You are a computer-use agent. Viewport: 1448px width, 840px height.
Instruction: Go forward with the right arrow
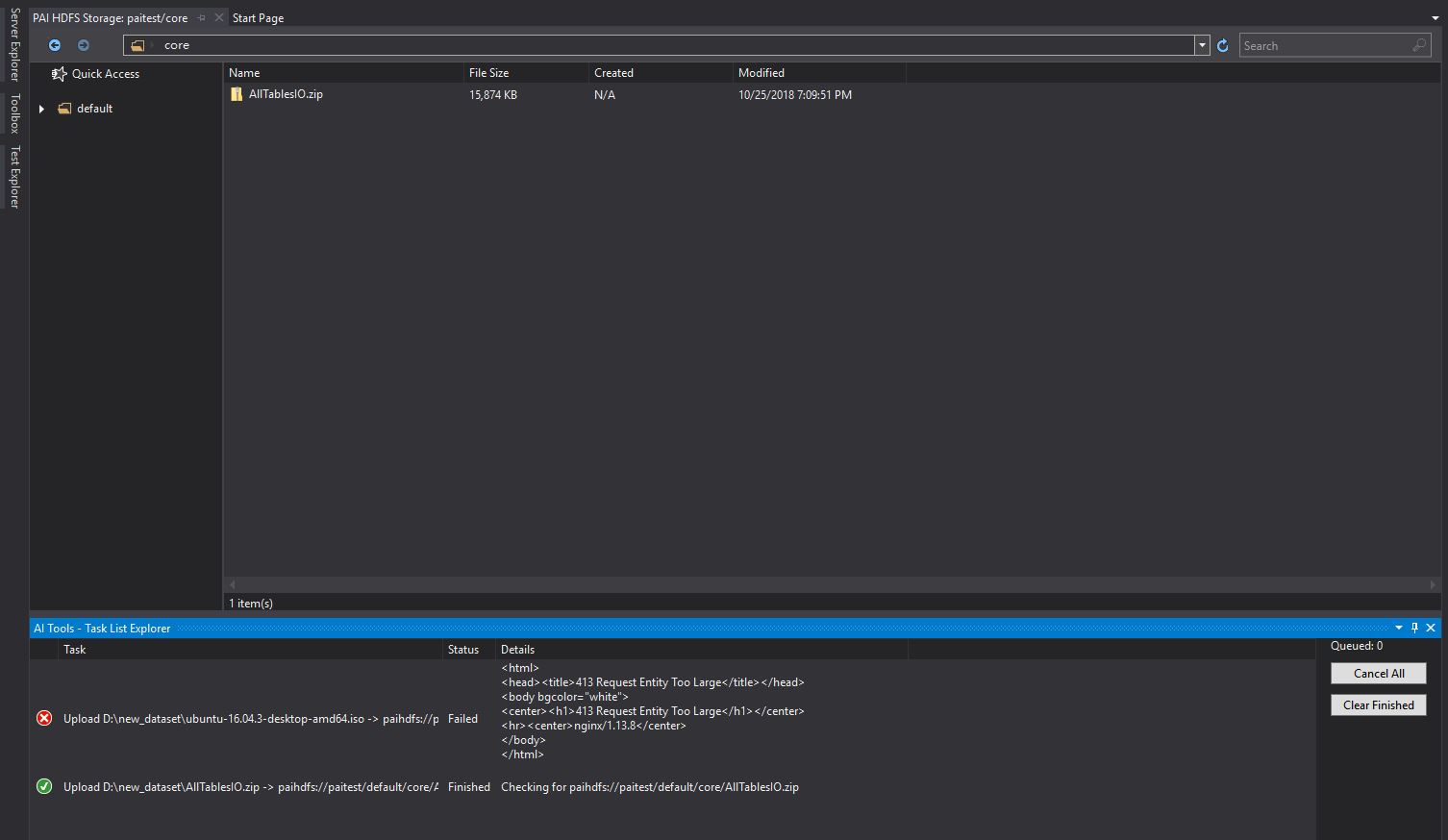coord(84,45)
